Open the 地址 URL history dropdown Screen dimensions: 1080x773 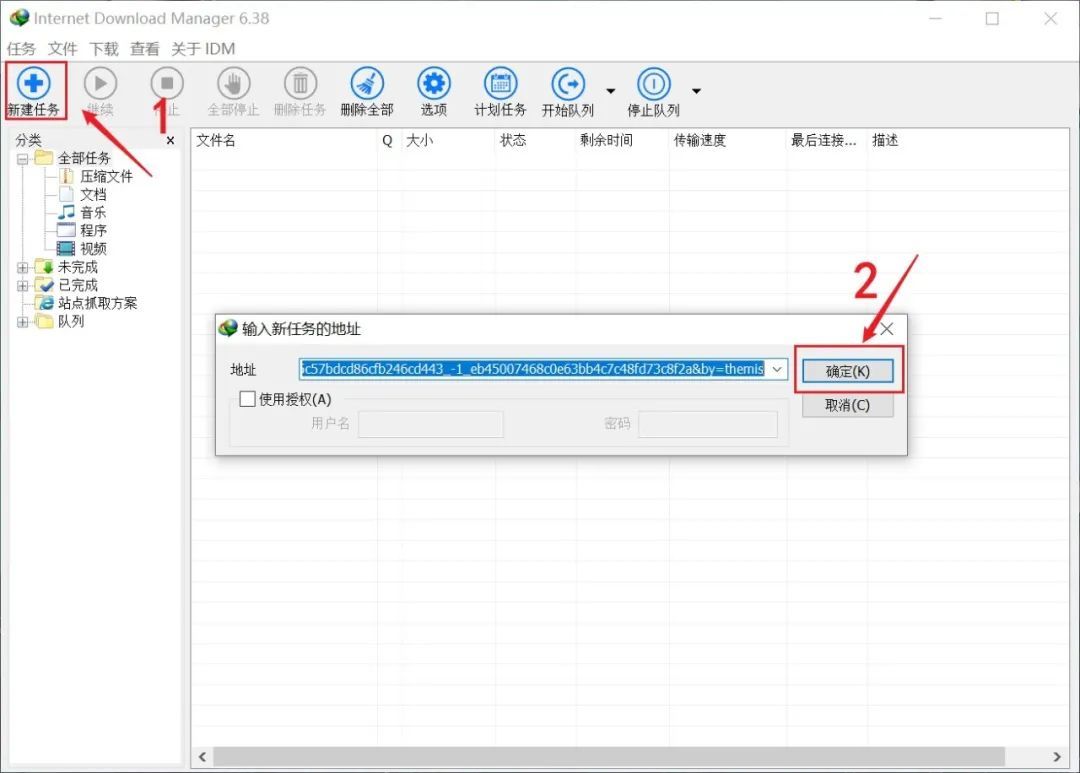point(777,369)
